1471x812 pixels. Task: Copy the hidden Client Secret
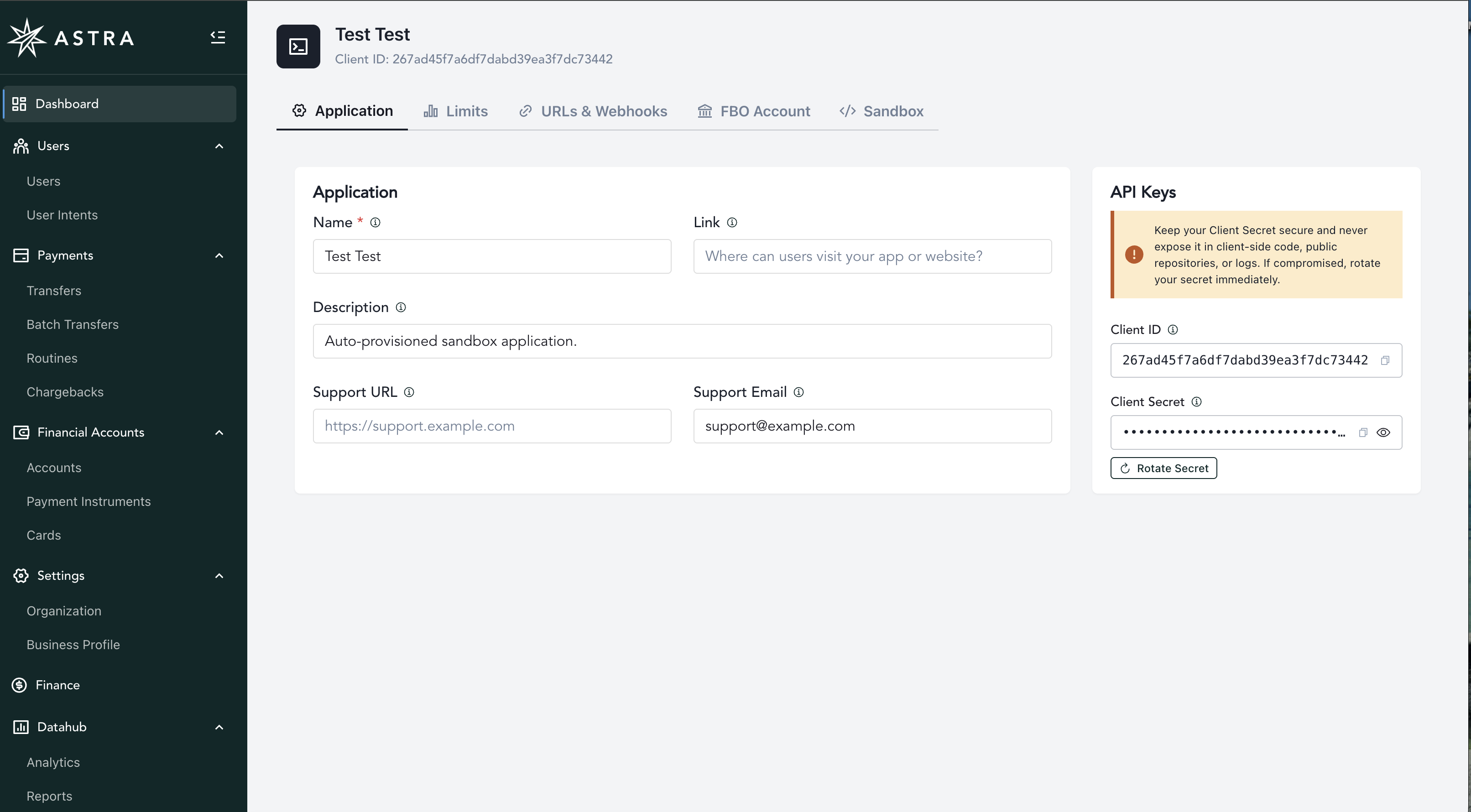1363,432
